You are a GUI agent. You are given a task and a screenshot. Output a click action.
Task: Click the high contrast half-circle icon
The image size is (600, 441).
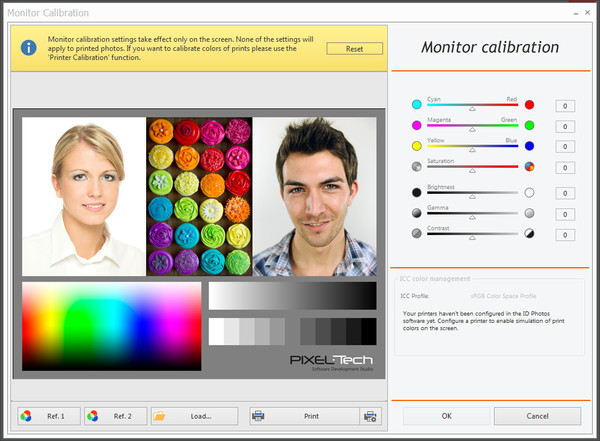coord(529,234)
